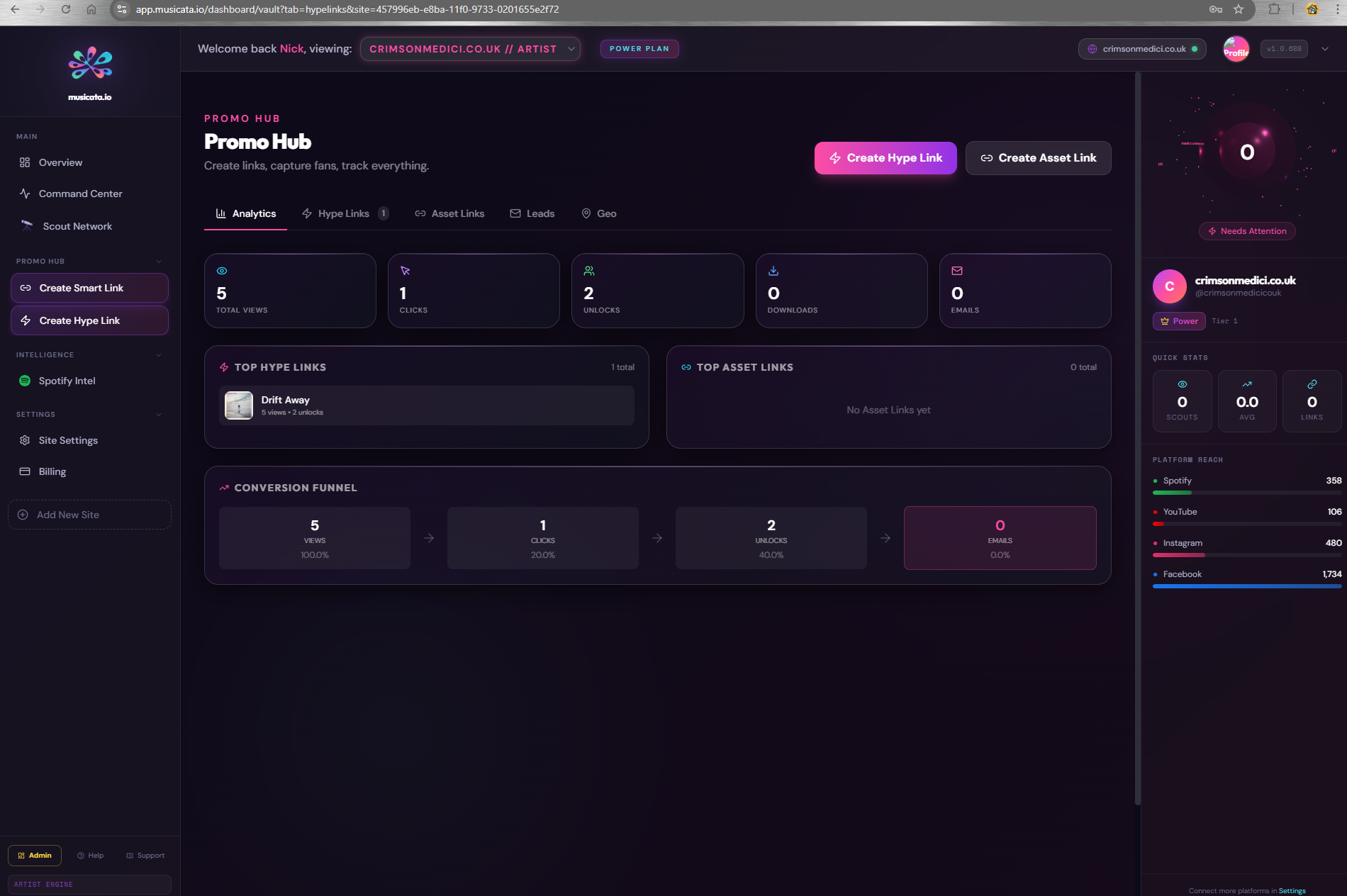This screenshot has height=896, width=1347.
Task: Collapse the Intelligence sidebar section
Action: pyautogui.click(x=159, y=355)
